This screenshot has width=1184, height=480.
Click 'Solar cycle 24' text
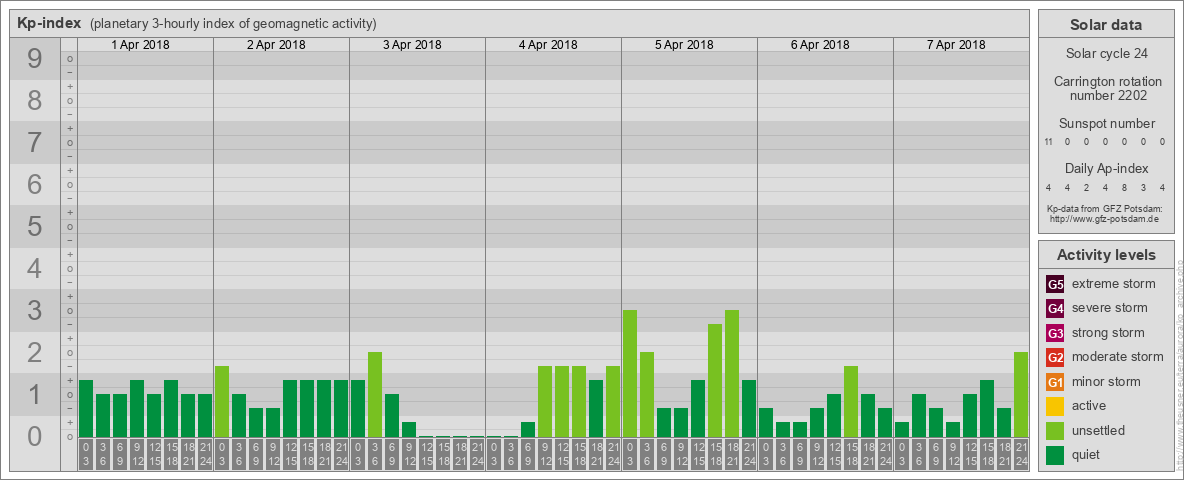1106,54
